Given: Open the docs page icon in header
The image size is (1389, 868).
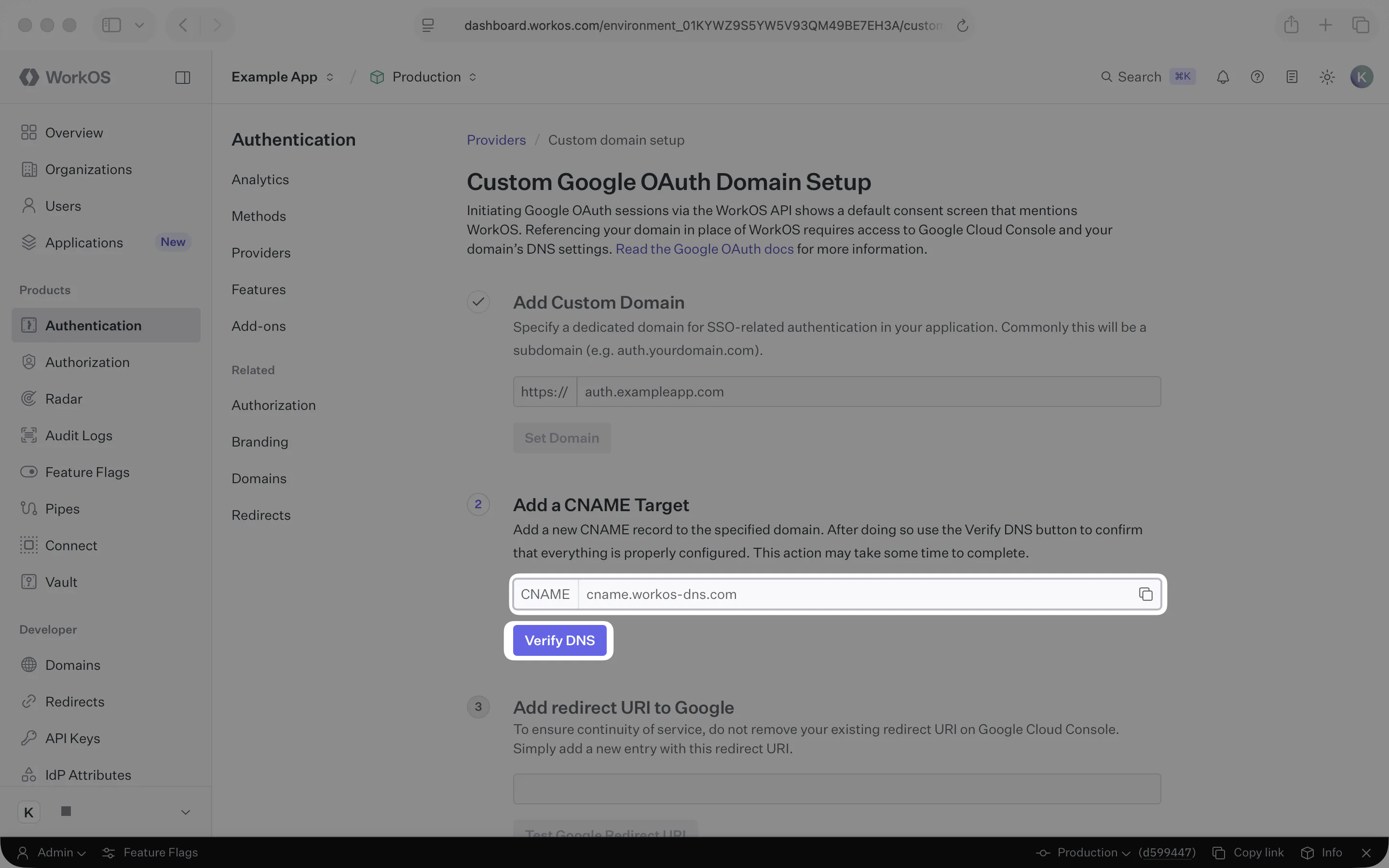Looking at the screenshot, I should pyautogui.click(x=1292, y=77).
